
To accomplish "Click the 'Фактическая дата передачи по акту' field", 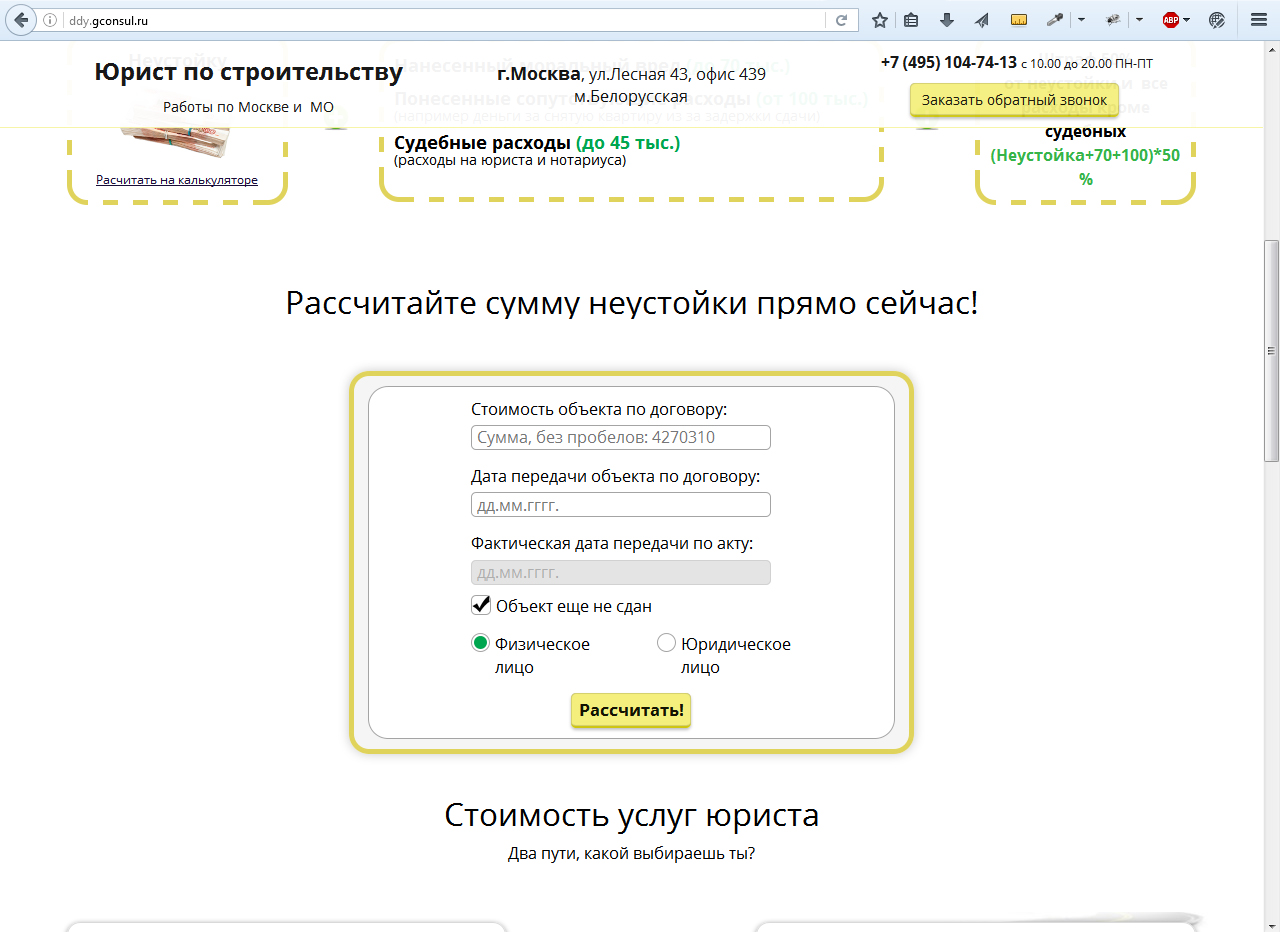I will 620,572.
